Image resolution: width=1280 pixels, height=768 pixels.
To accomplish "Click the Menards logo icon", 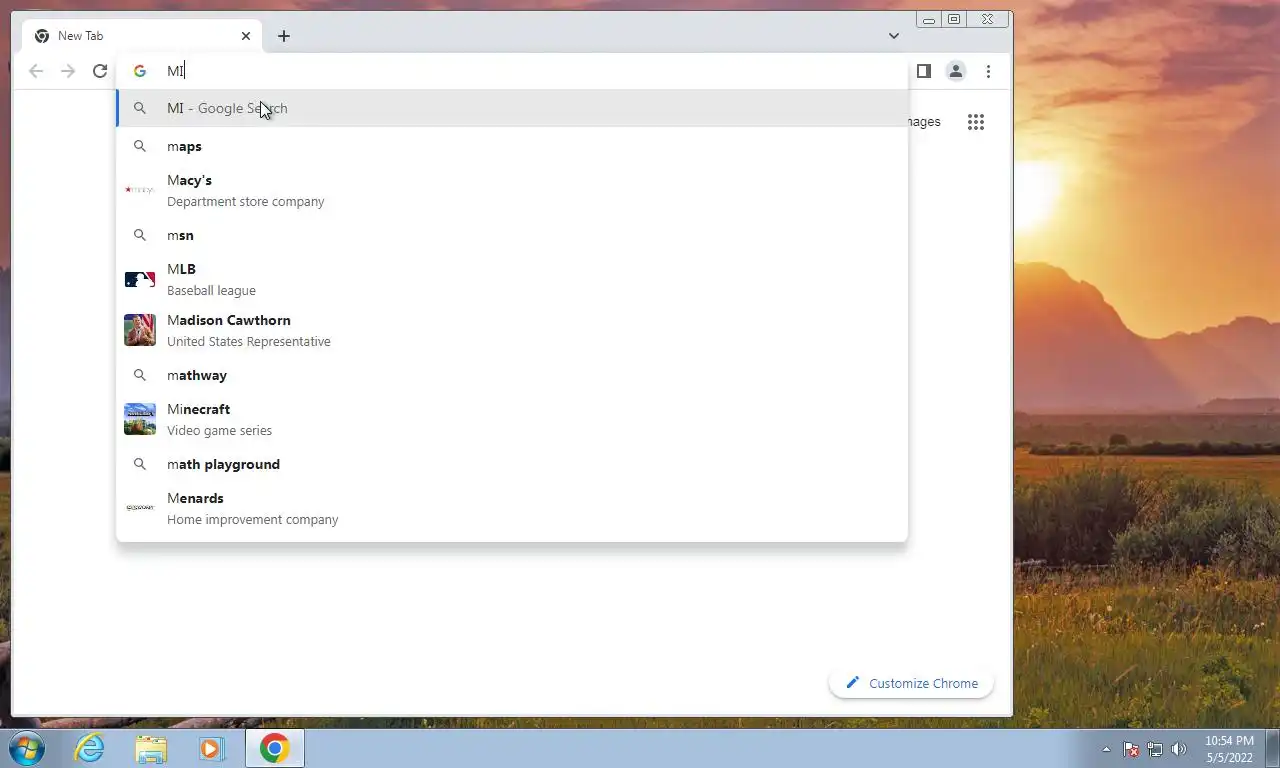I will pos(140,508).
